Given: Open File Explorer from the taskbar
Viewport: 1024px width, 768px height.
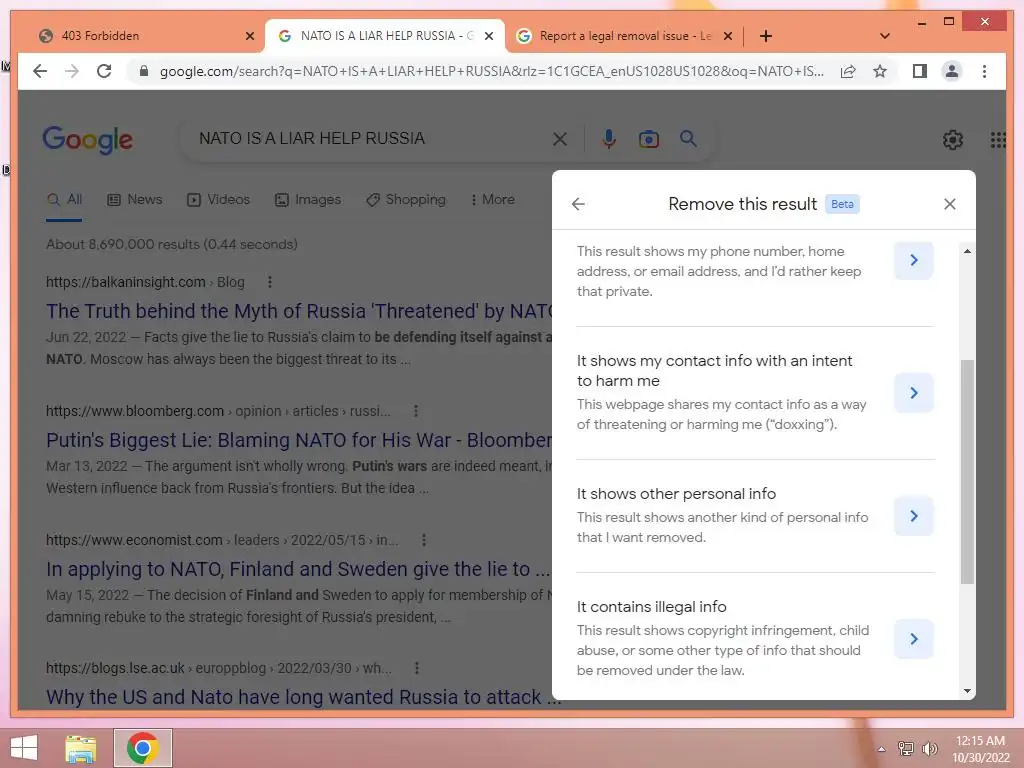Looking at the screenshot, I should pos(80,748).
